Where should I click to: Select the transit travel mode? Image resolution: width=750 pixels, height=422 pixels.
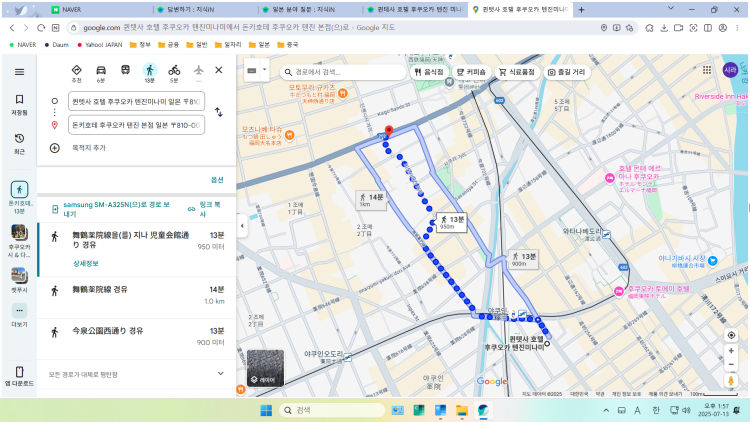click(x=125, y=71)
